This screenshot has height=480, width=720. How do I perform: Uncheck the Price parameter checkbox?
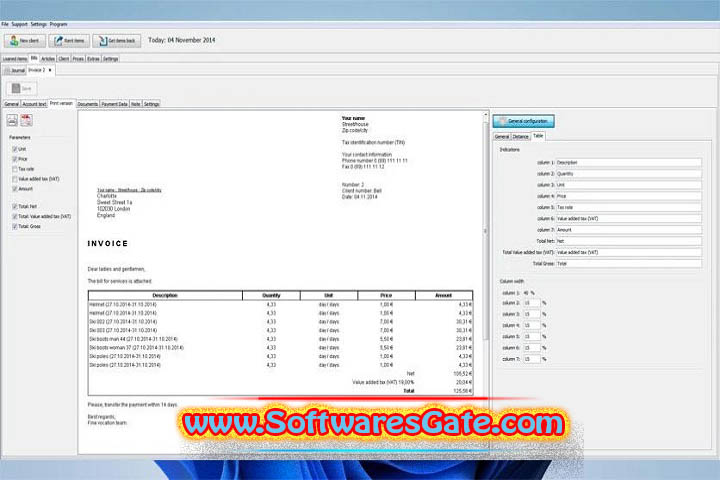click(x=15, y=159)
